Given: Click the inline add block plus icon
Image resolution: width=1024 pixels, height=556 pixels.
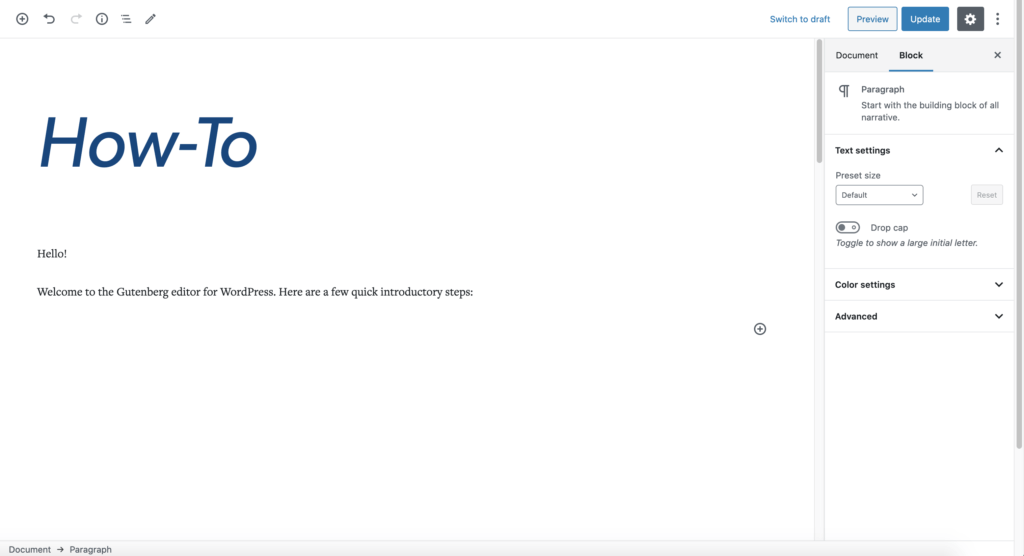Looking at the screenshot, I should click(760, 329).
